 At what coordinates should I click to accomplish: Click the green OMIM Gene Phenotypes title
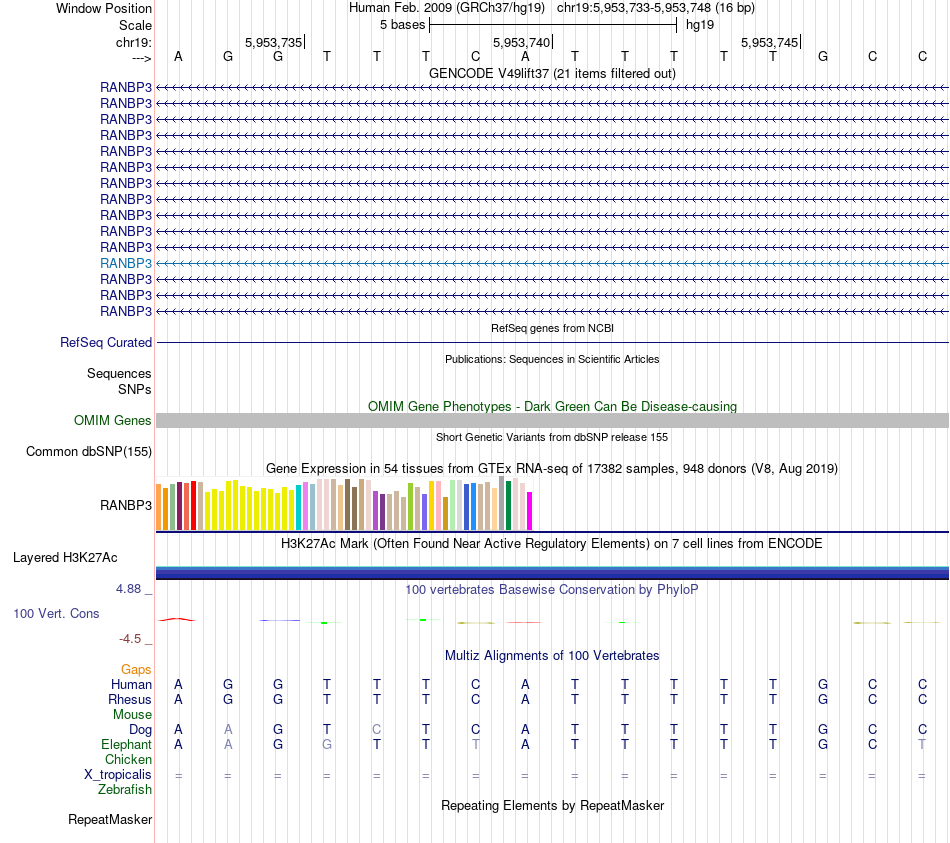point(552,406)
